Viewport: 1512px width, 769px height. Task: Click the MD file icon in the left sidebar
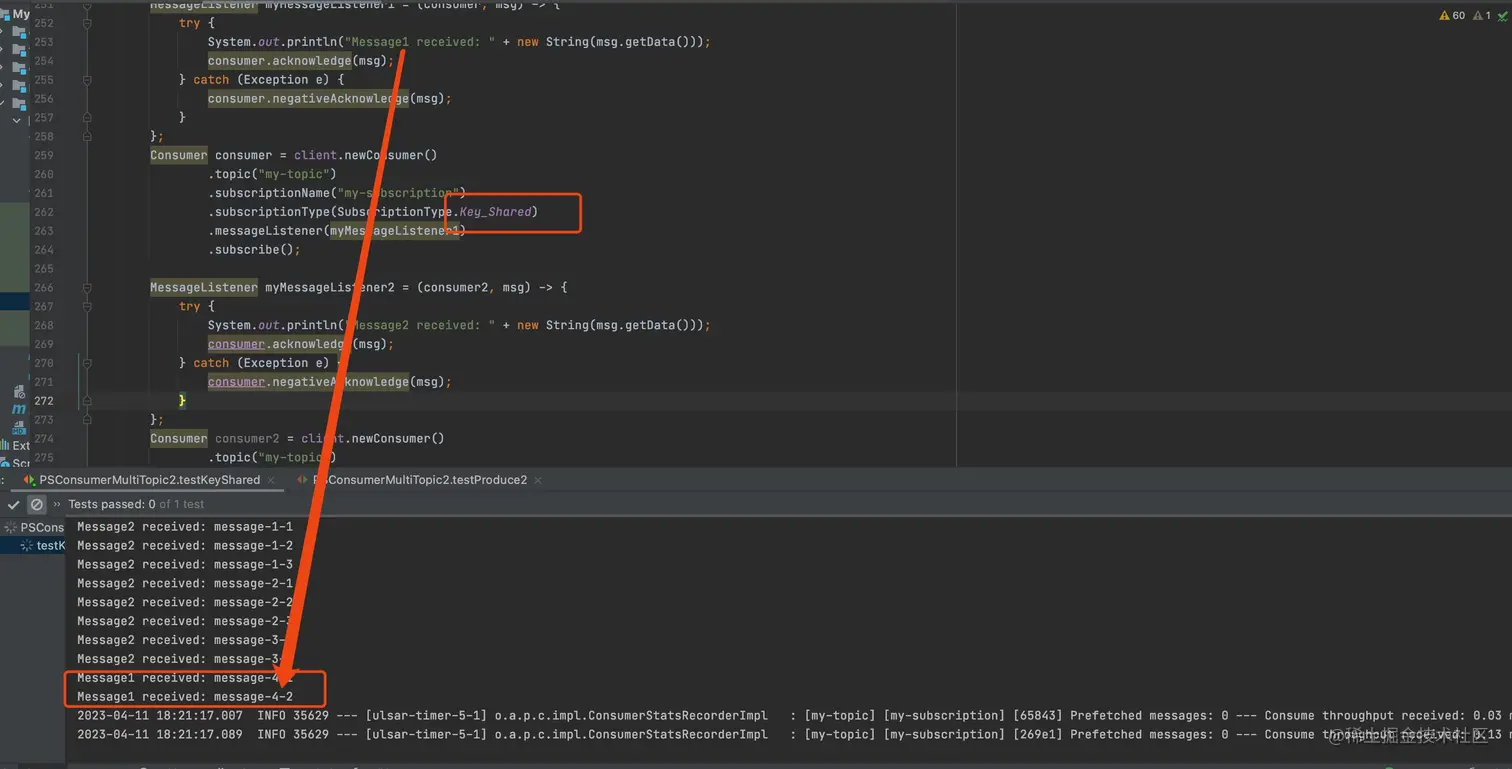pos(19,427)
